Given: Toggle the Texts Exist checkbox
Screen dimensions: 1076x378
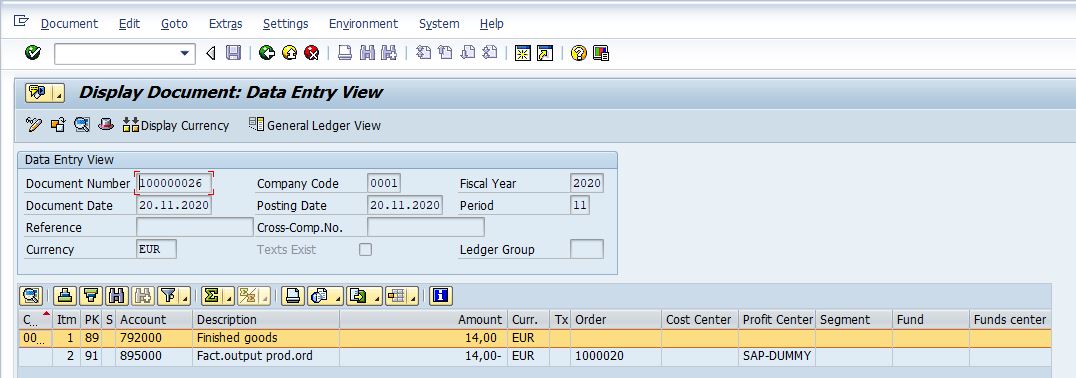Looking at the screenshot, I should [x=366, y=250].
